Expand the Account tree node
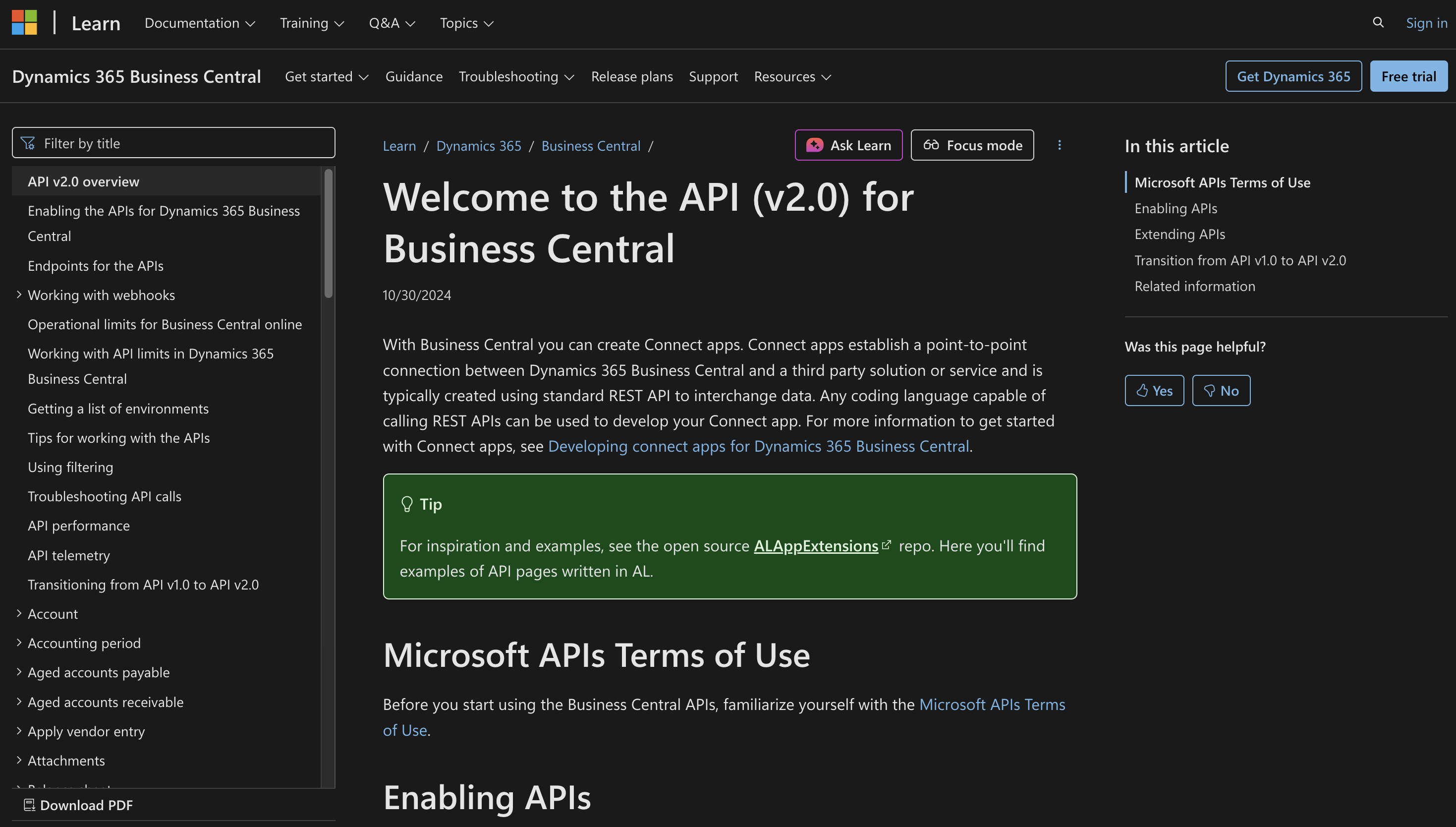 (19, 613)
